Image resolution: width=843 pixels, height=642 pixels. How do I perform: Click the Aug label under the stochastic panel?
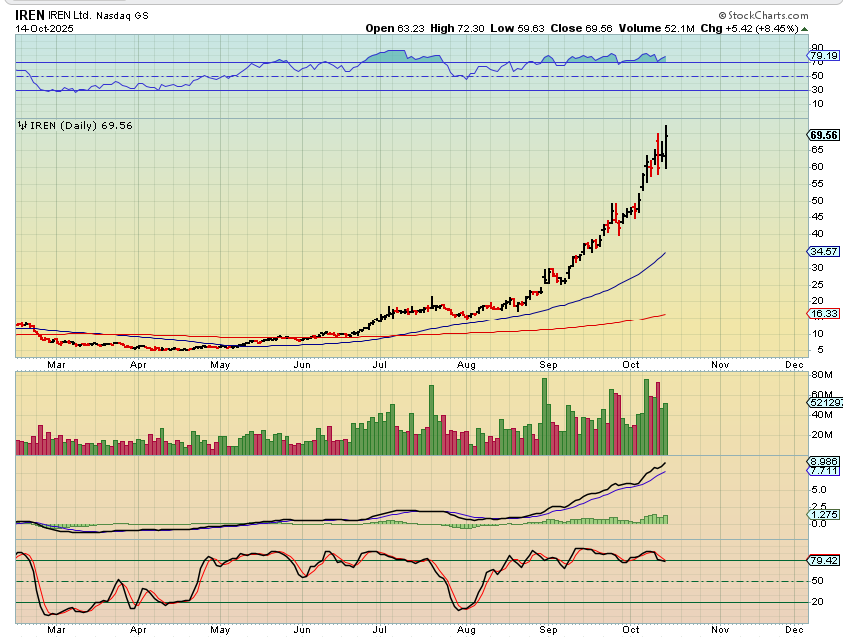(x=466, y=630)
